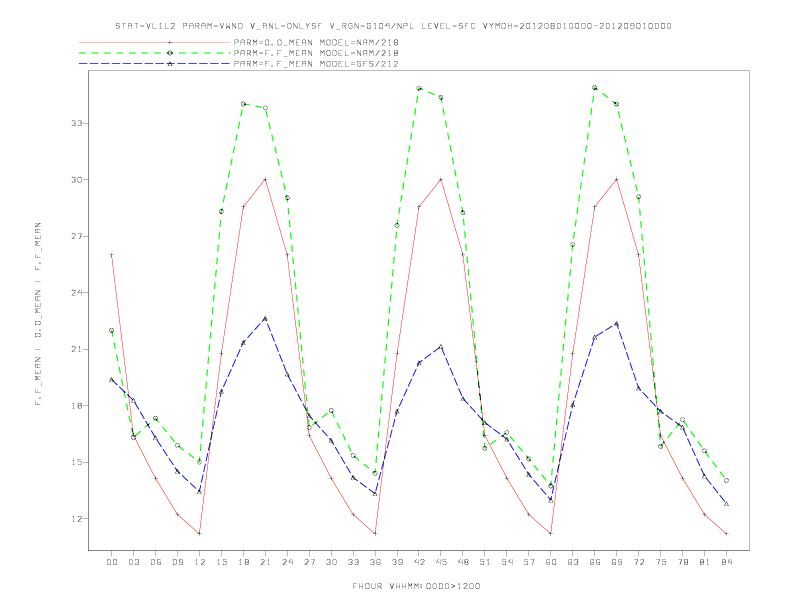Click x-axis forecast hour label 00
This screenshot has width=792, height=612.
coord(112,562)
